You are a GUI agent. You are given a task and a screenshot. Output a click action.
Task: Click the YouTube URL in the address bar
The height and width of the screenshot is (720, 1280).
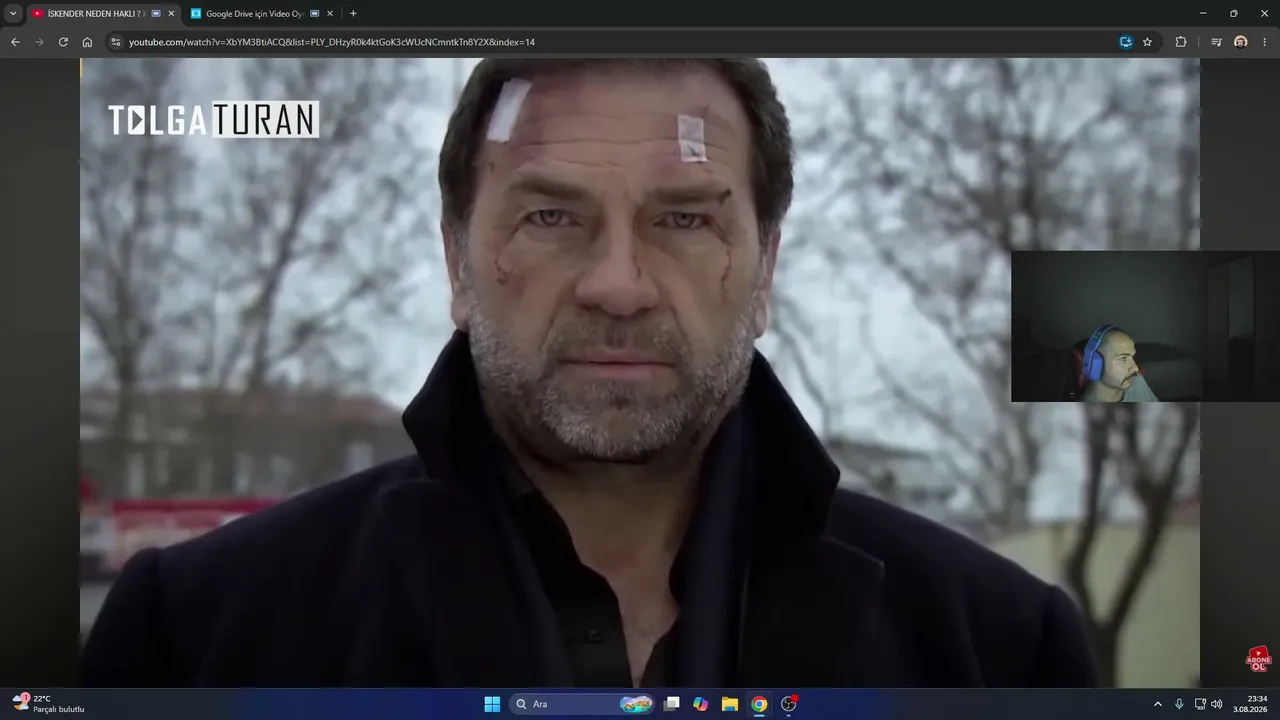point(332,42)
